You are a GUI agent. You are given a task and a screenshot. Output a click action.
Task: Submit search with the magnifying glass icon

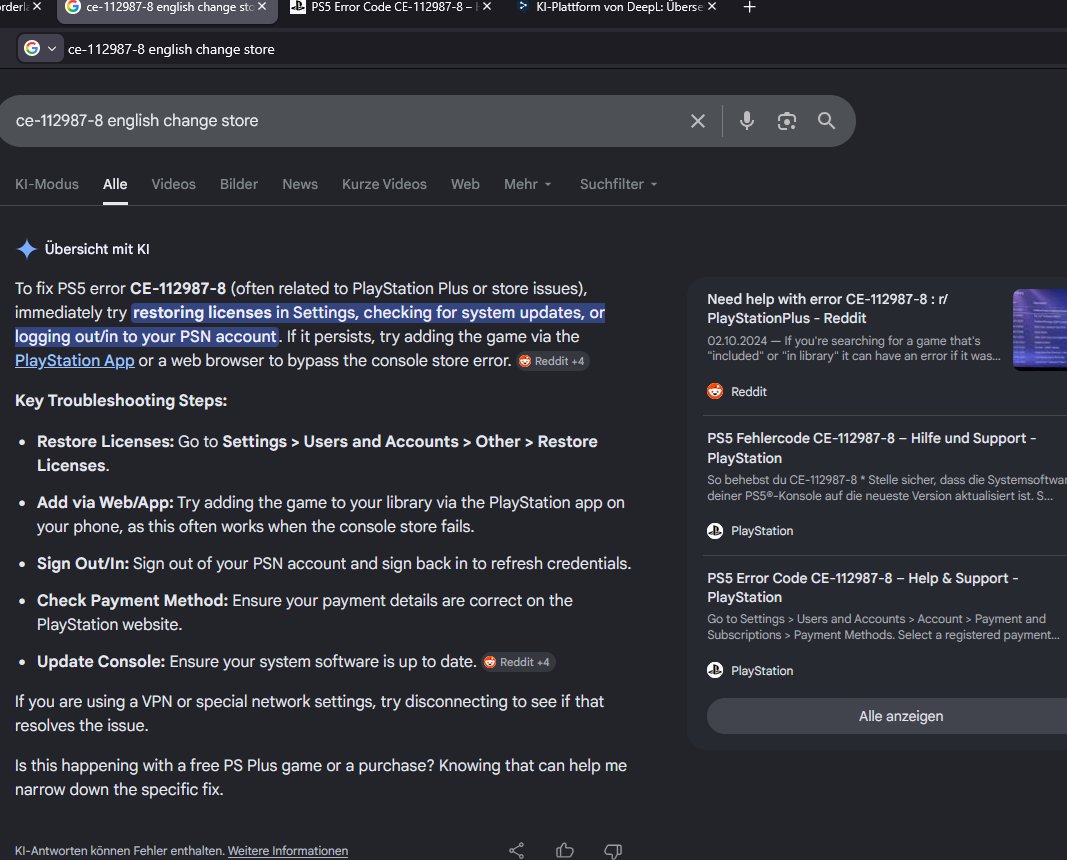coord(826,121)
